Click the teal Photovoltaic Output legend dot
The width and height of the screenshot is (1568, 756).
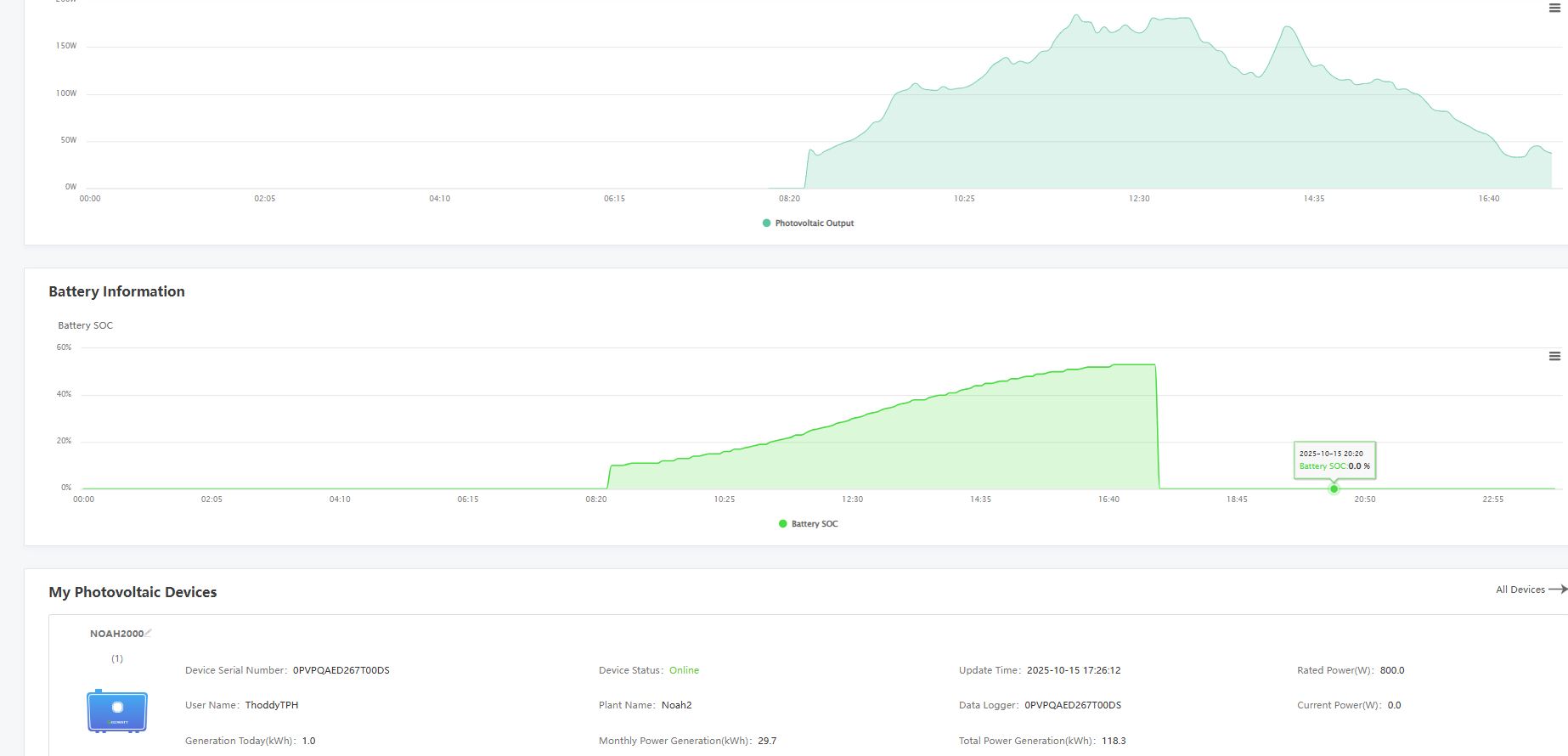click(x=766, y=223)
